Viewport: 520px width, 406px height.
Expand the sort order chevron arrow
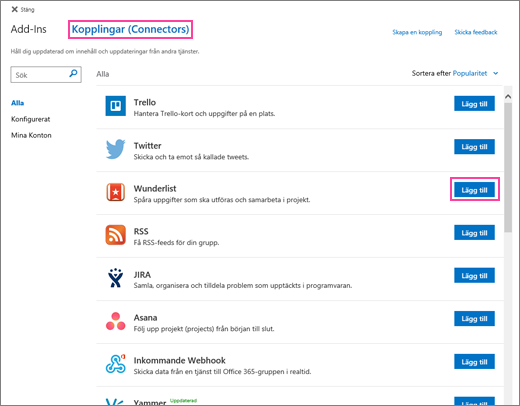[x=496, y=73]
